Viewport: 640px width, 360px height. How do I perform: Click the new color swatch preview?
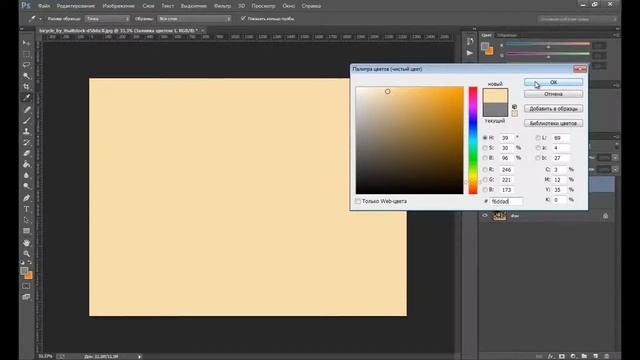(x=495, y=96)
